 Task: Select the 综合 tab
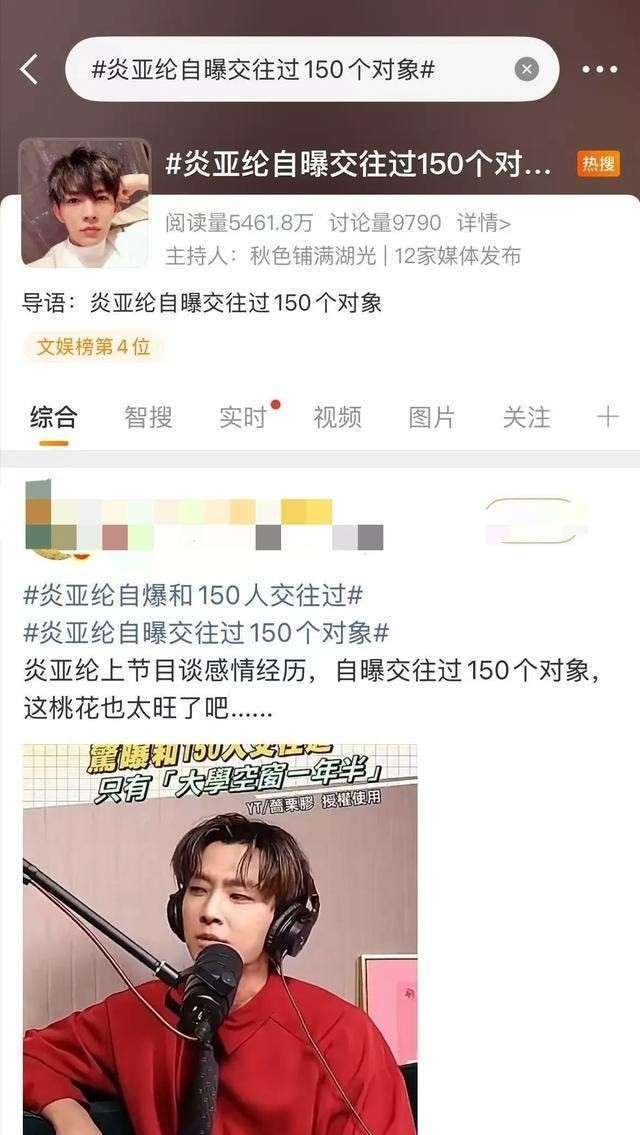point(54,417)
